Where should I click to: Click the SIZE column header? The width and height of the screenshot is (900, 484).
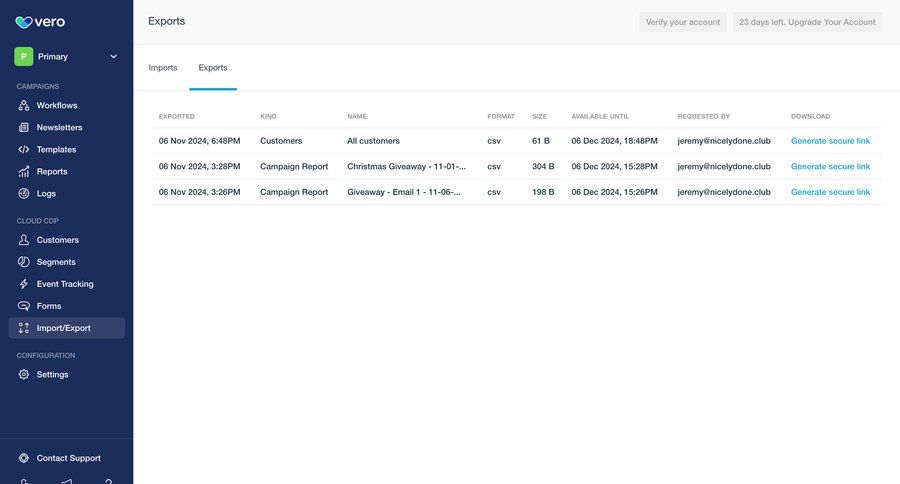click(540, 117)
